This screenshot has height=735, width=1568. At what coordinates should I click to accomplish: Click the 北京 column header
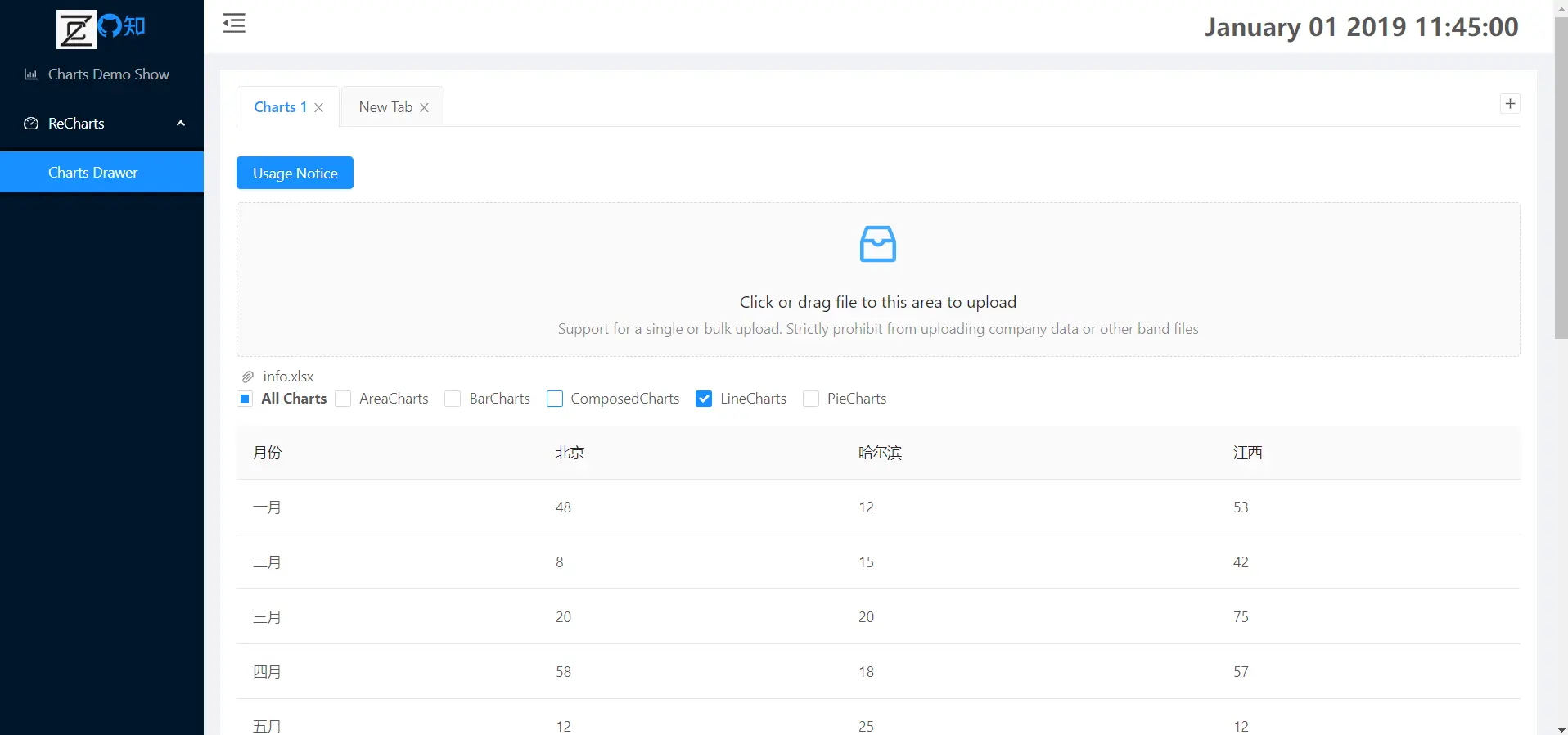tap(570, 453)
